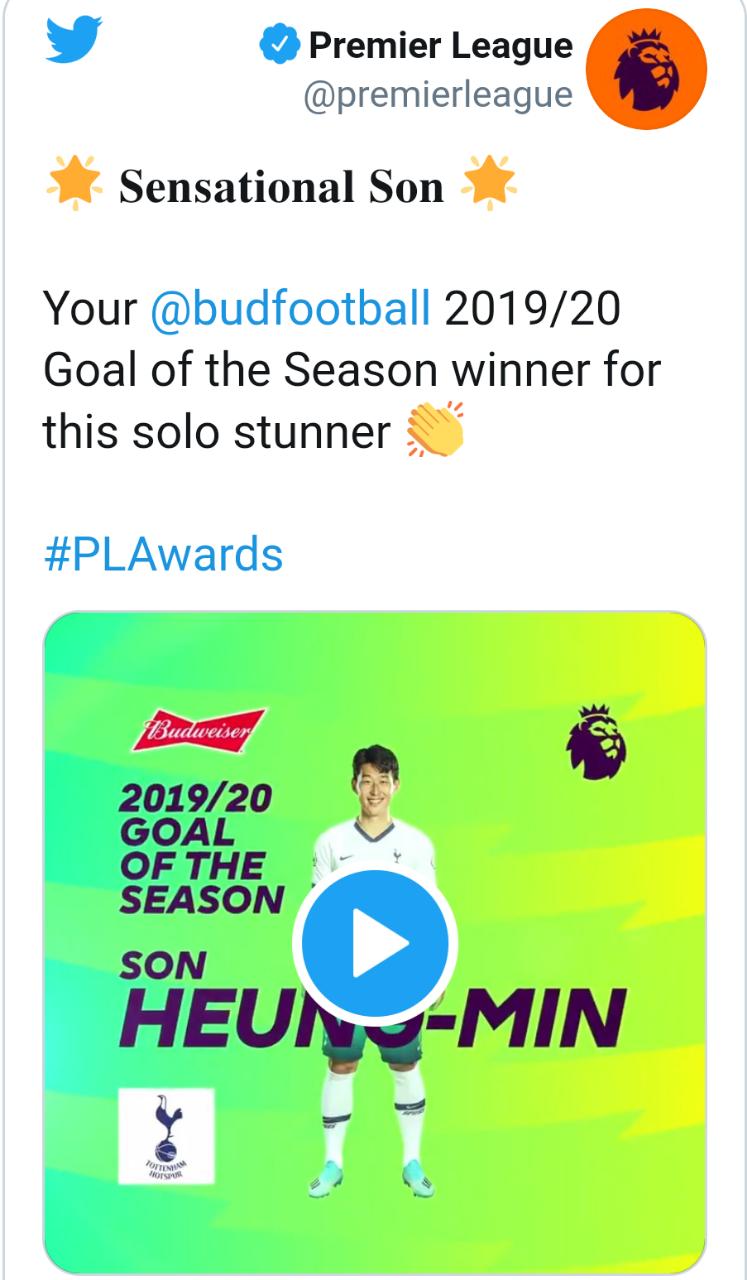The image size is (747, 1280).
Task: Click the "this solo stunner" tweet text
Action: pyautogui.click(x=216, y=431)
